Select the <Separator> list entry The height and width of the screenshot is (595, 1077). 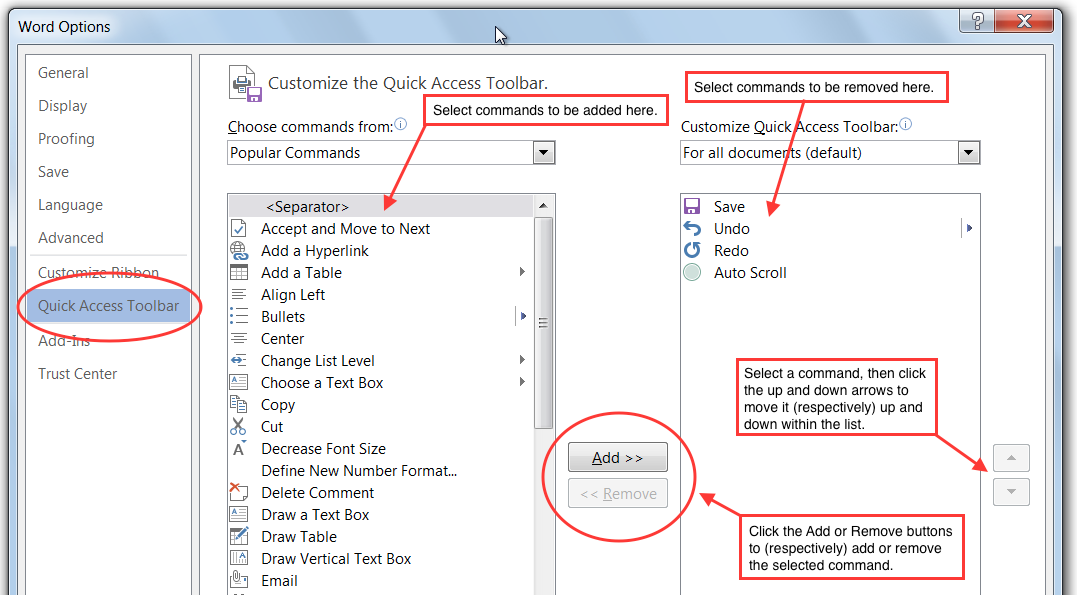[x=381, y=206]
